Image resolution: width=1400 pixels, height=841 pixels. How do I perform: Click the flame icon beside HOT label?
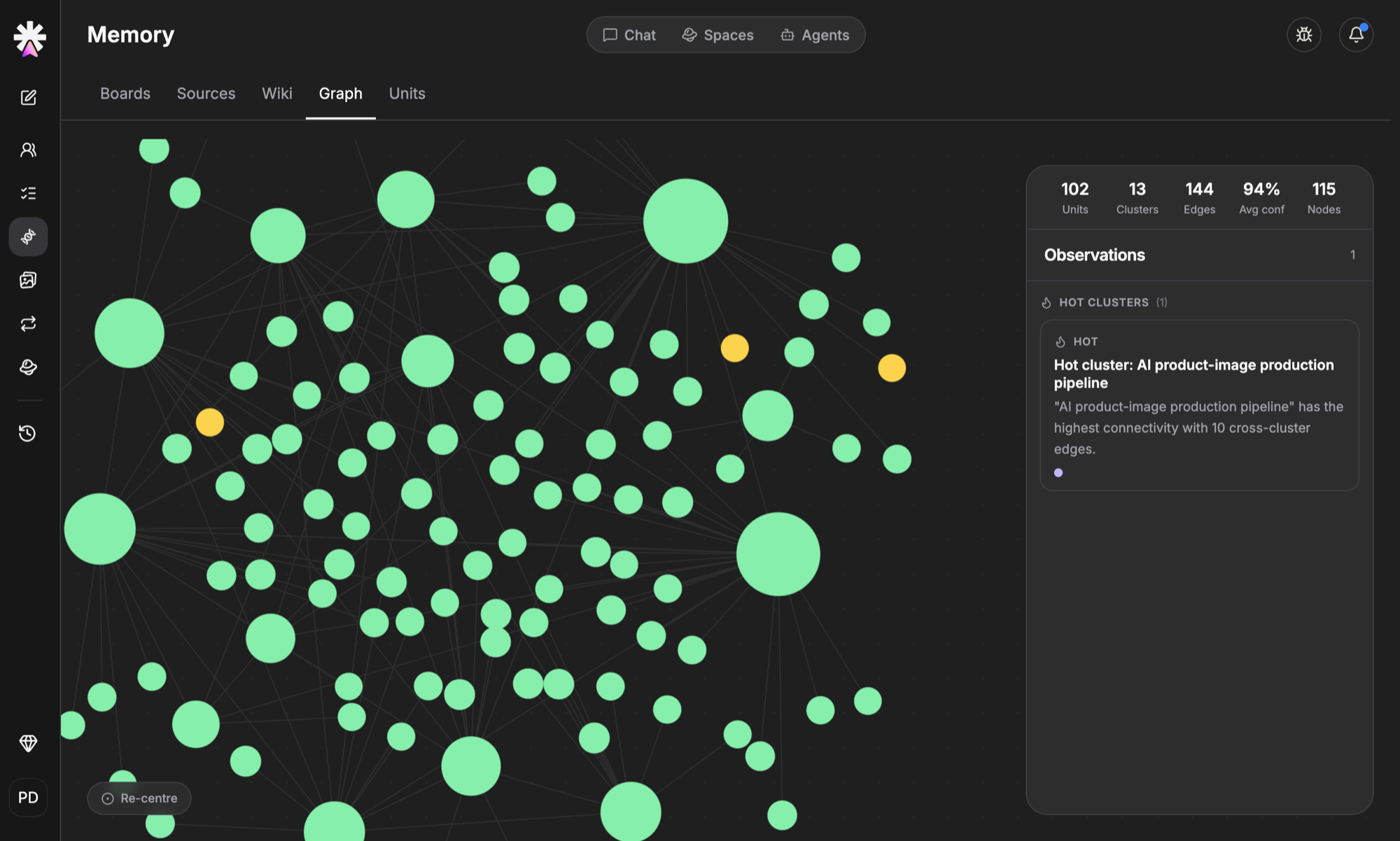coord(1060,341)
